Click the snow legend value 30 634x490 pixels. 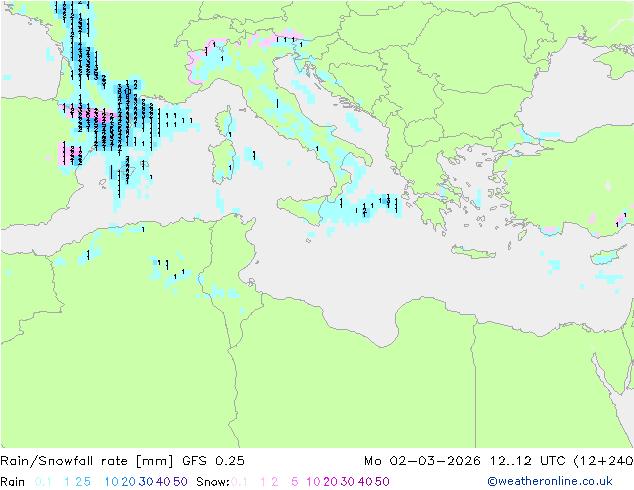tap(348, 482)
